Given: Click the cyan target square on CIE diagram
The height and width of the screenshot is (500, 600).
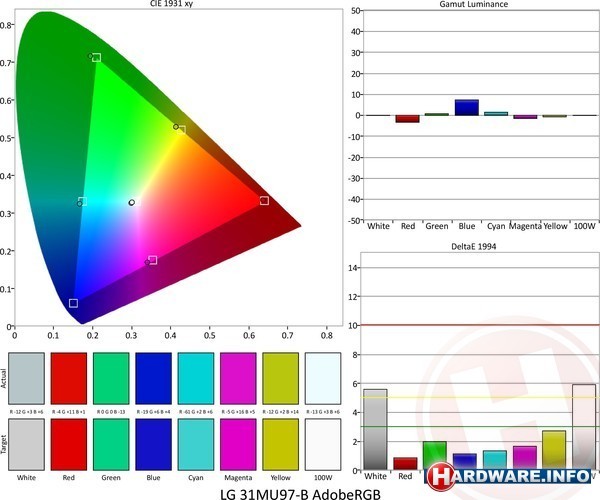Looking at the screenshot, I should click(x=83, y=201).
